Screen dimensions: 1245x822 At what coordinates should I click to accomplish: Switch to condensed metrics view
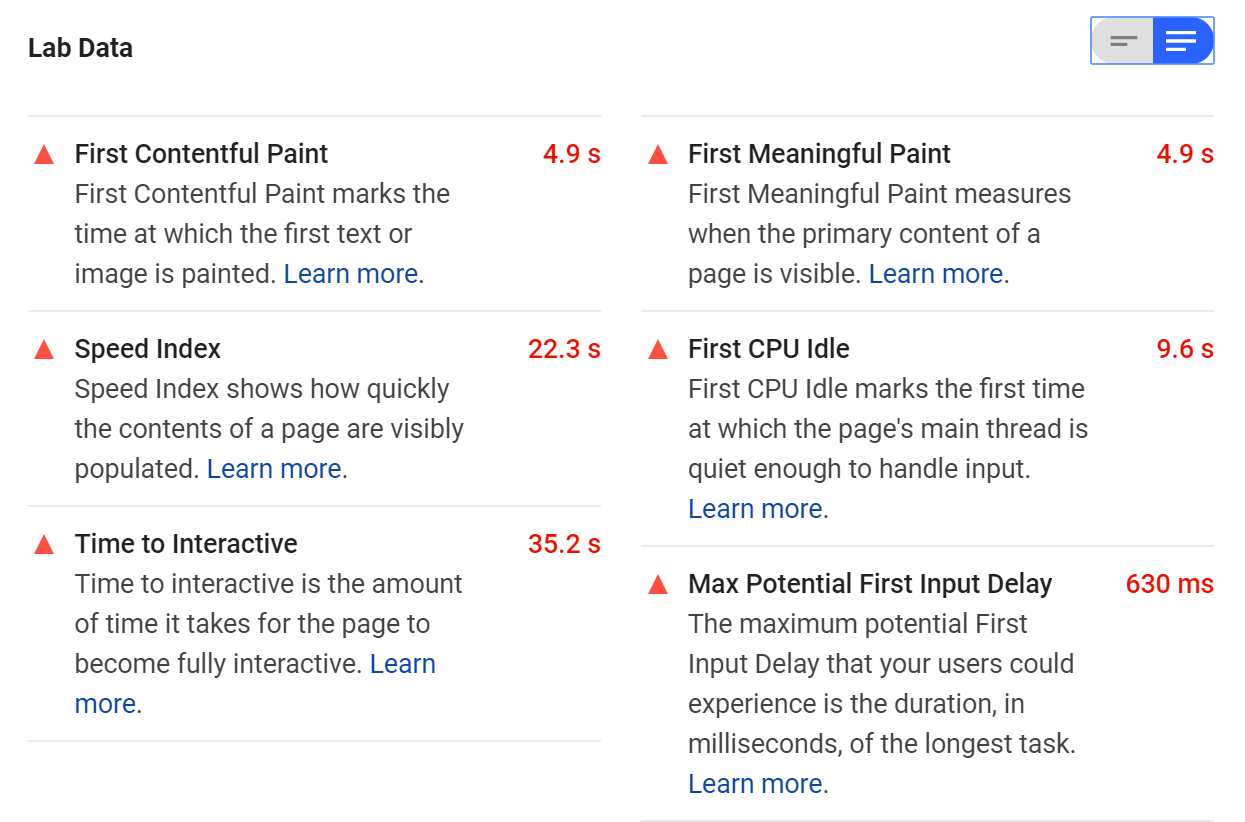(x=1121, y=40)
